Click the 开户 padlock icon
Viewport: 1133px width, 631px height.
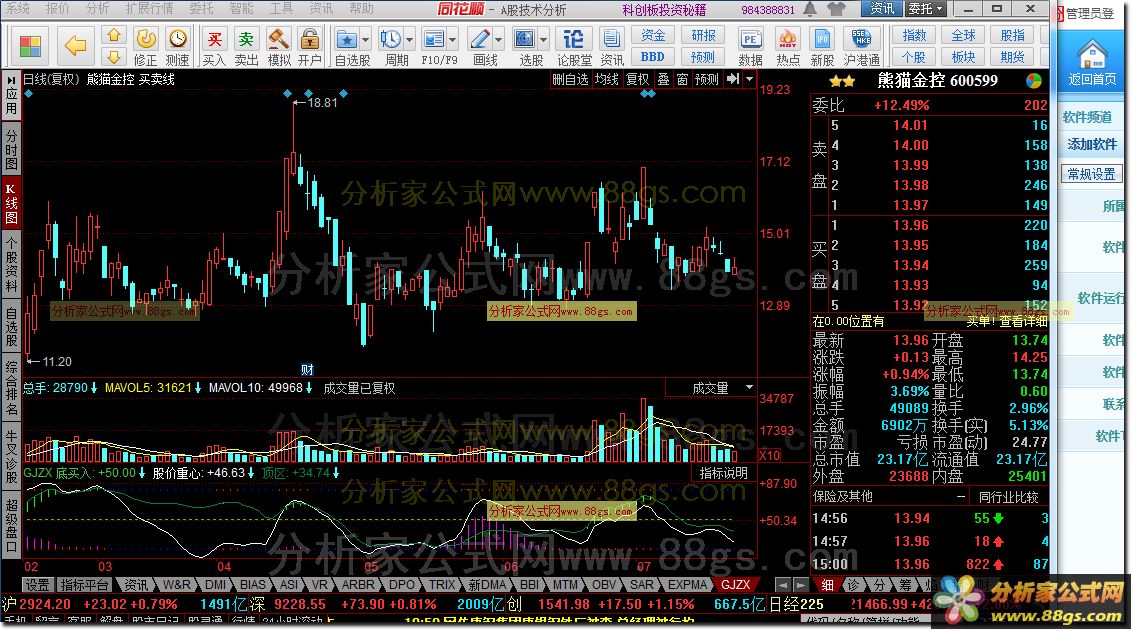(310, 38)
